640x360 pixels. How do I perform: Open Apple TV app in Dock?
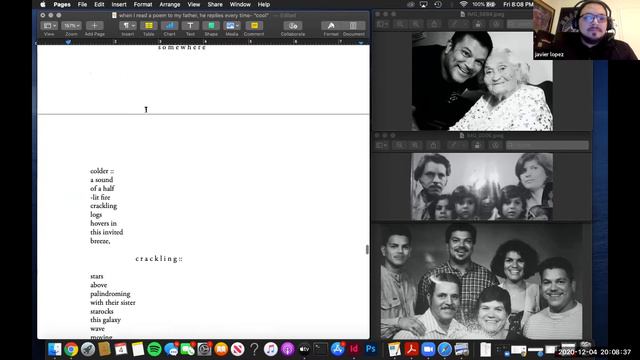point(304,349)
